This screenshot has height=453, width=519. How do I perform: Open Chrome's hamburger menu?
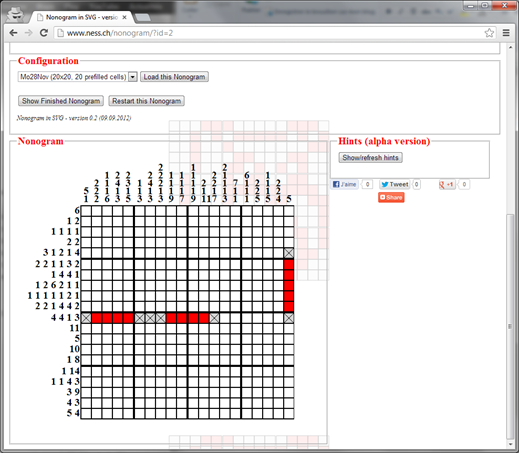pyautogui.click(x=506, y=33)
